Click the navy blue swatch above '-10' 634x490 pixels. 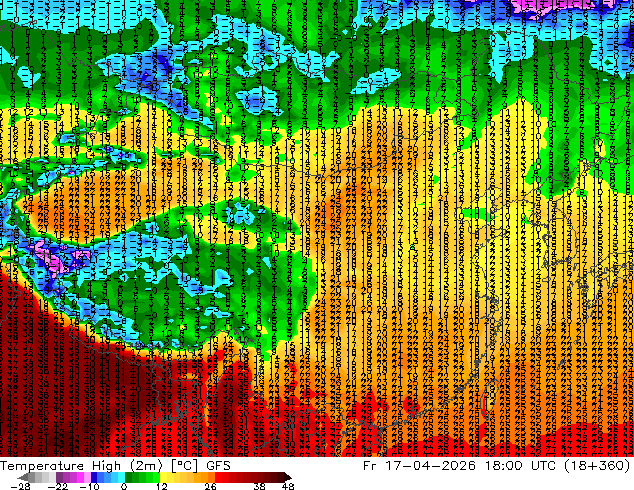[94, 477]
